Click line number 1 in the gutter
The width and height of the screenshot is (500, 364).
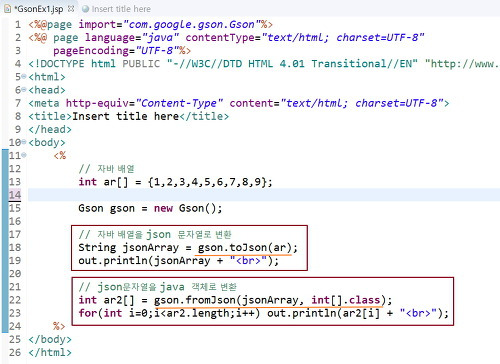[x=18, y=24]
